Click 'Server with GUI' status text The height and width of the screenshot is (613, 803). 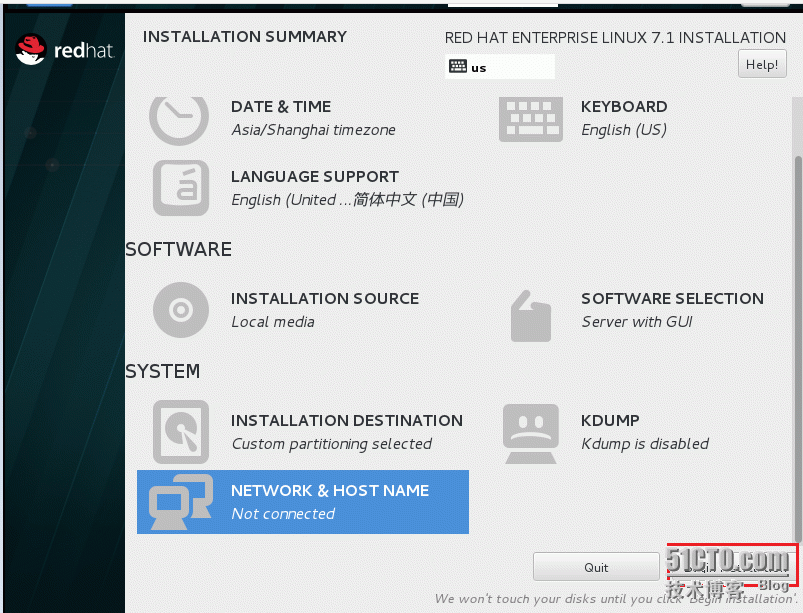(x=637, y=322)
